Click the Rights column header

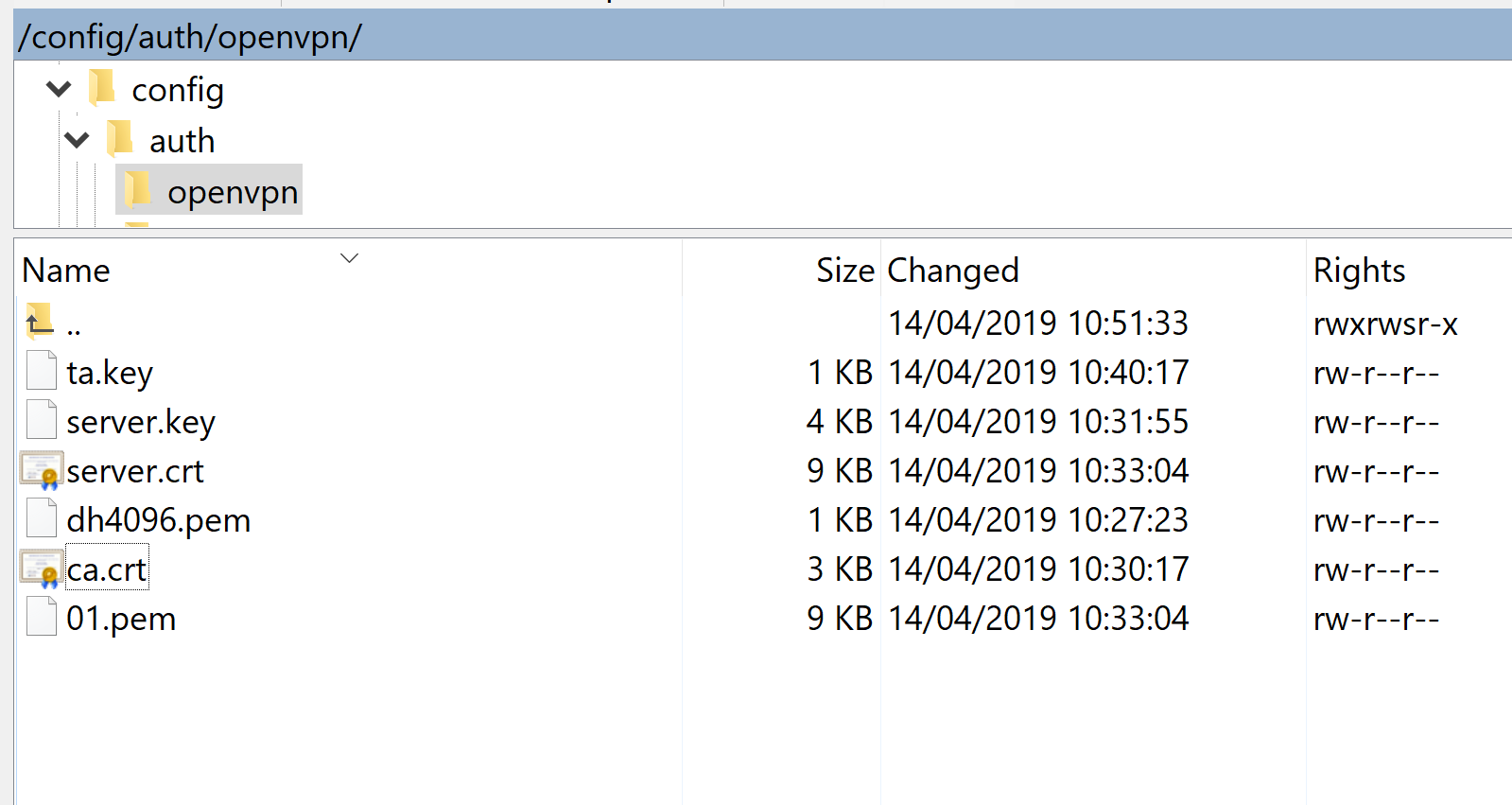[x=1359, y=271]
